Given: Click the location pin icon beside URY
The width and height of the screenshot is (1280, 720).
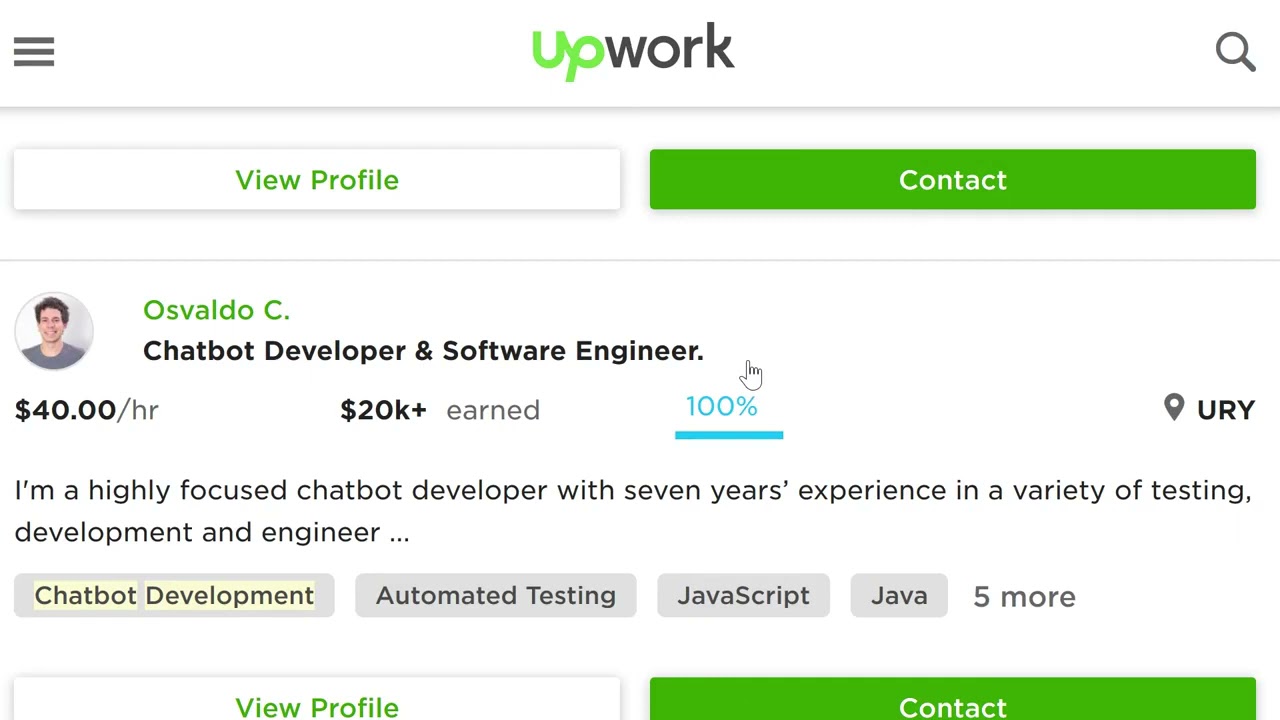Looking at the screenshot, I should coord(1174,408).
